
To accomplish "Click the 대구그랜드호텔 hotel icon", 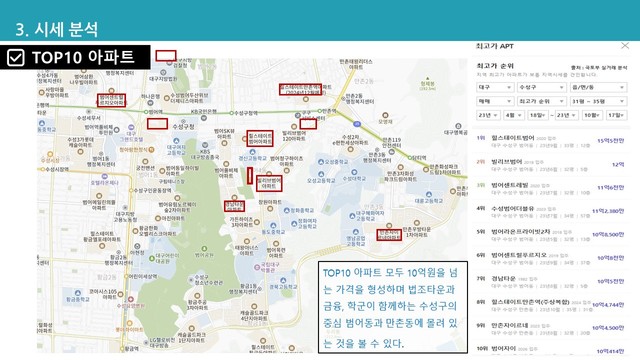I will pyautogui.click(x=131, y=128).
